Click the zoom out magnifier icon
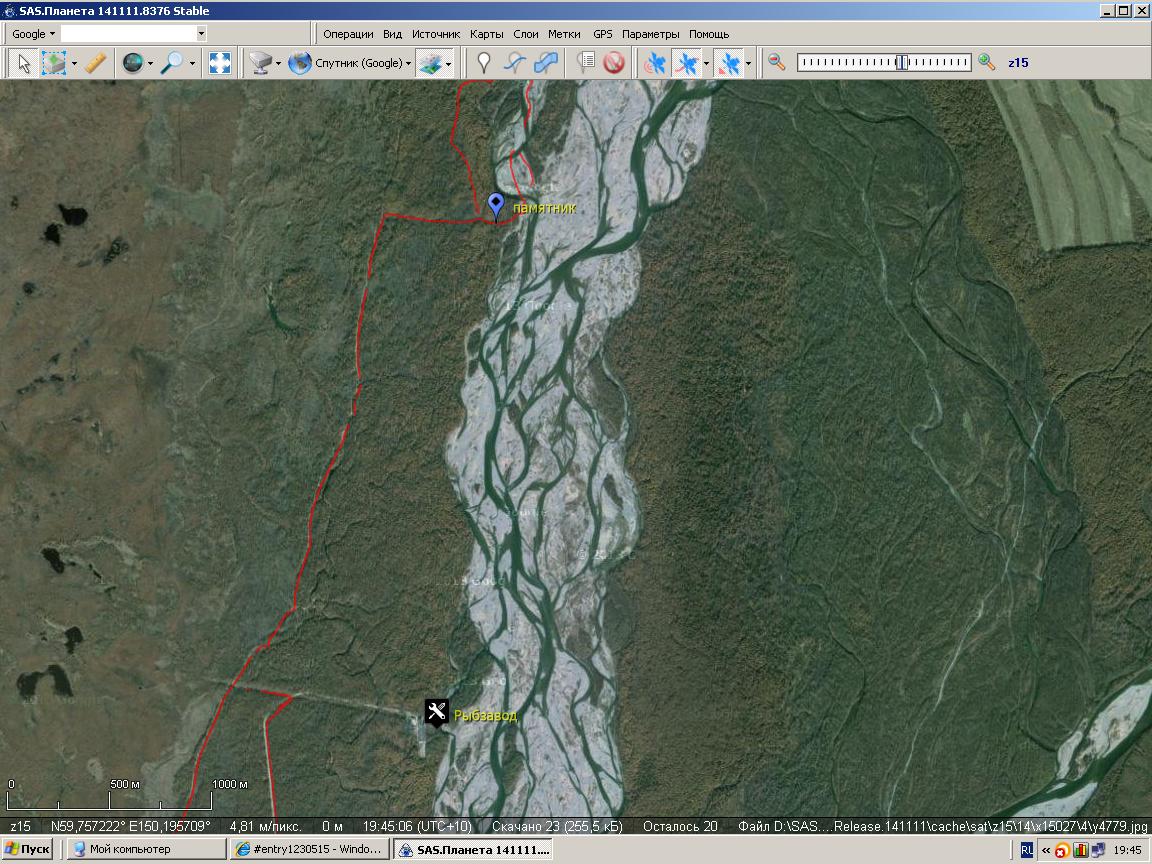Screen dimensions: 1152x864 [x=776, y=62]
